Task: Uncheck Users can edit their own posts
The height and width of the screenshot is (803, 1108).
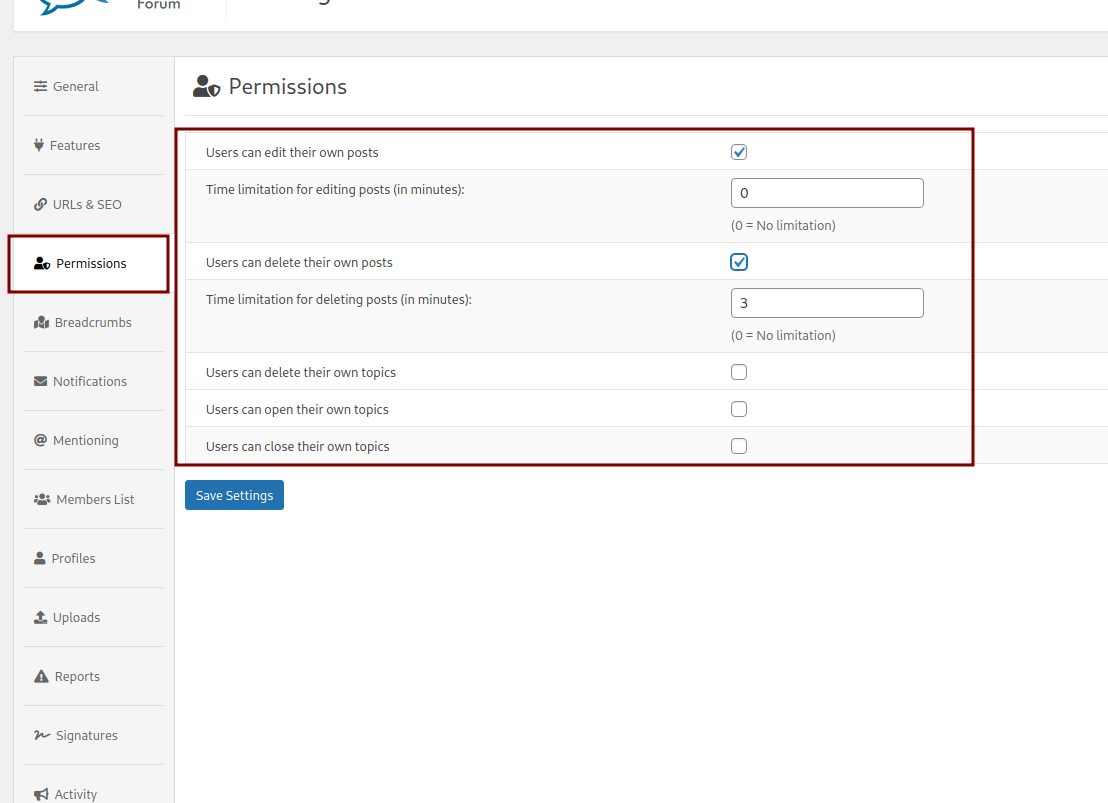Action: pyautogui.click(x=739, y=152)
